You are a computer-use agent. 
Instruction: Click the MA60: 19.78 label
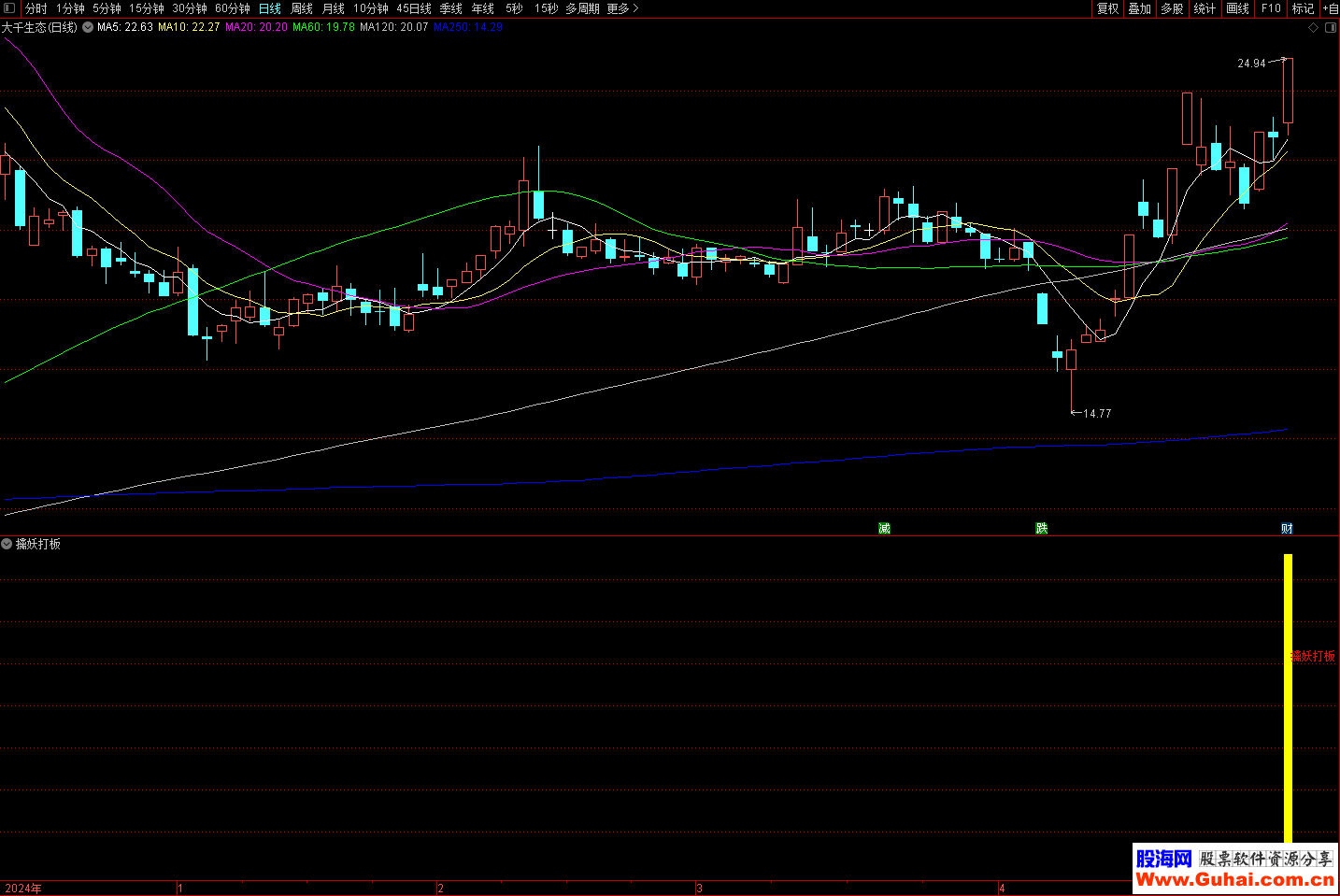pyautogui.click(x=323, y=27)
